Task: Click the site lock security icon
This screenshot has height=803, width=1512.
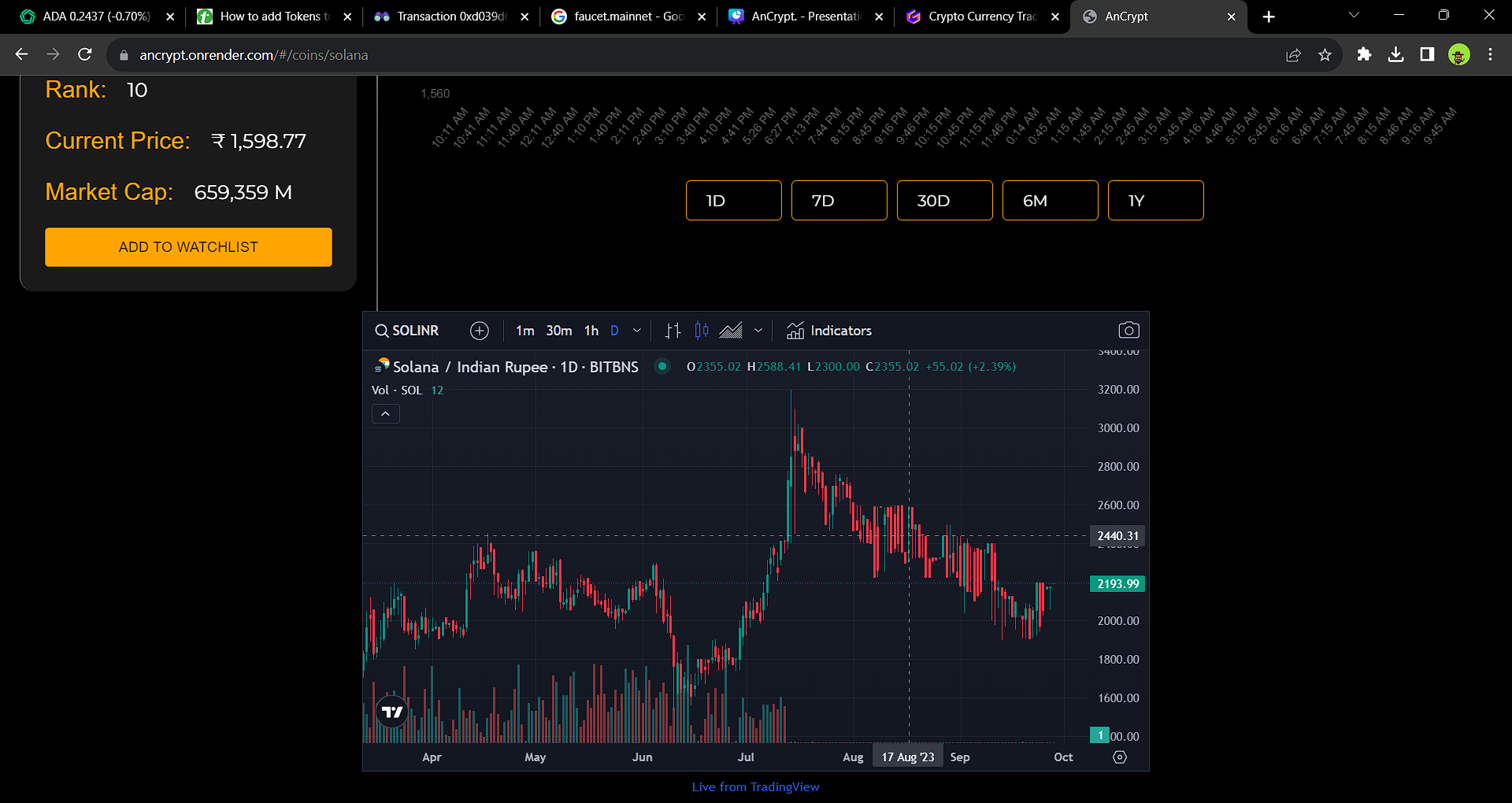Action: click(124, 55)
